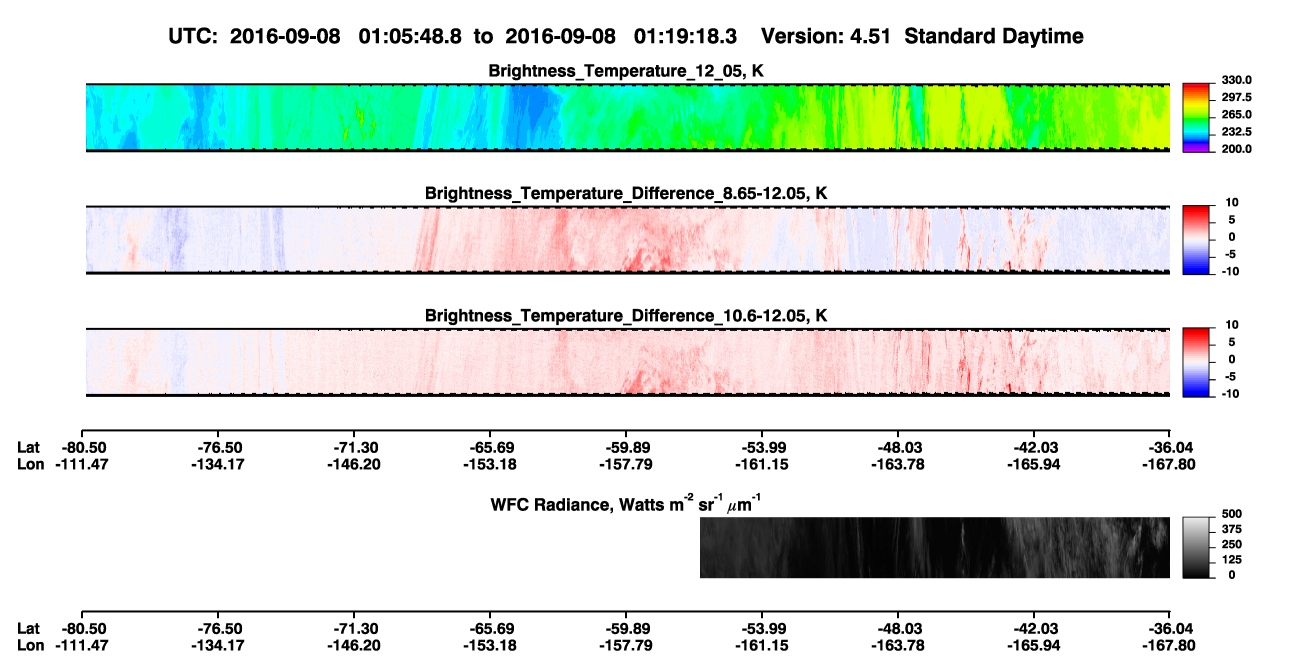Image resolution: width=1300 pixels, height=667 pixels.
Task: Click '10' on the 10.6-12.05 color bar
Action: [1232, 325]
